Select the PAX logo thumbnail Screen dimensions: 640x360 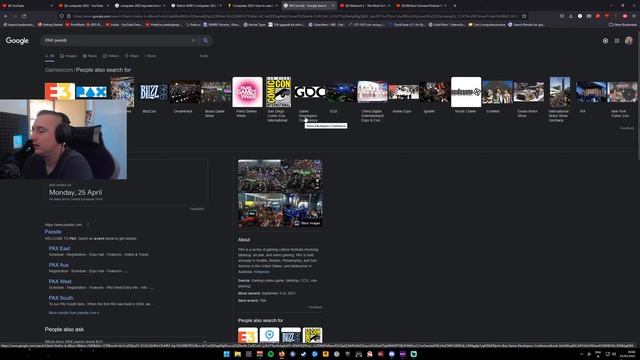91,92
